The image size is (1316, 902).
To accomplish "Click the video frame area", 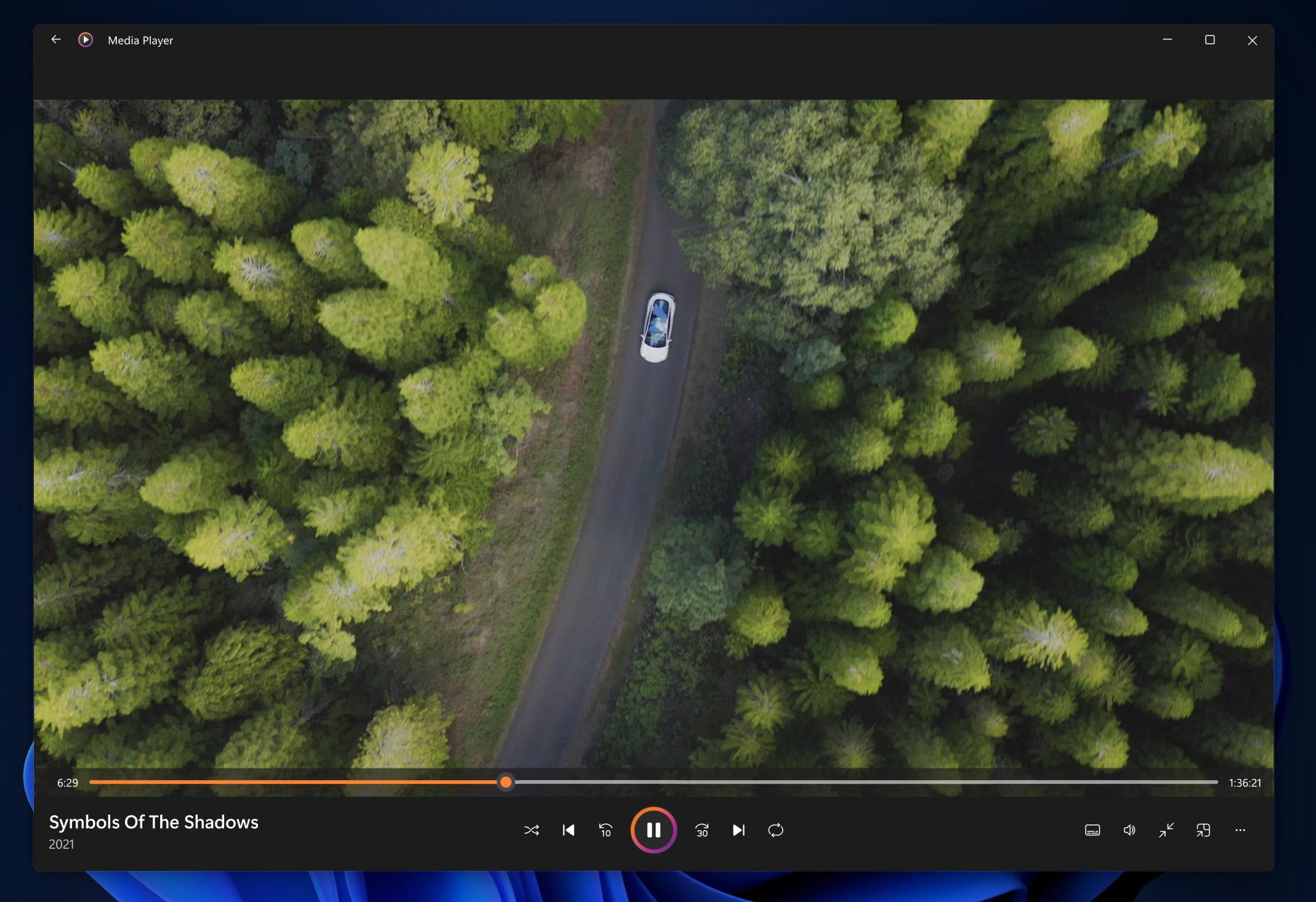I will (653, 431).
